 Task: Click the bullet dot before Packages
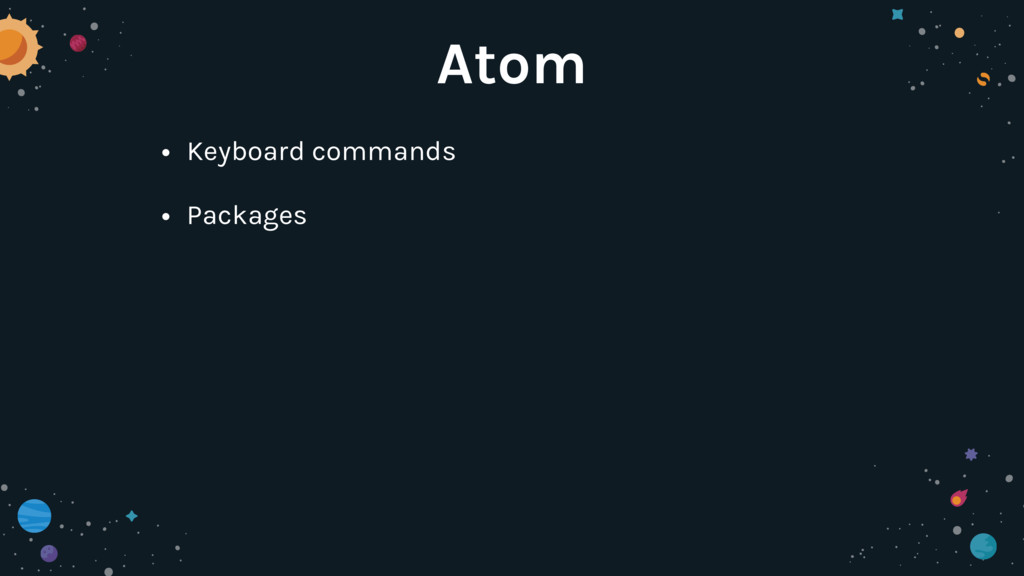(166, 217)
